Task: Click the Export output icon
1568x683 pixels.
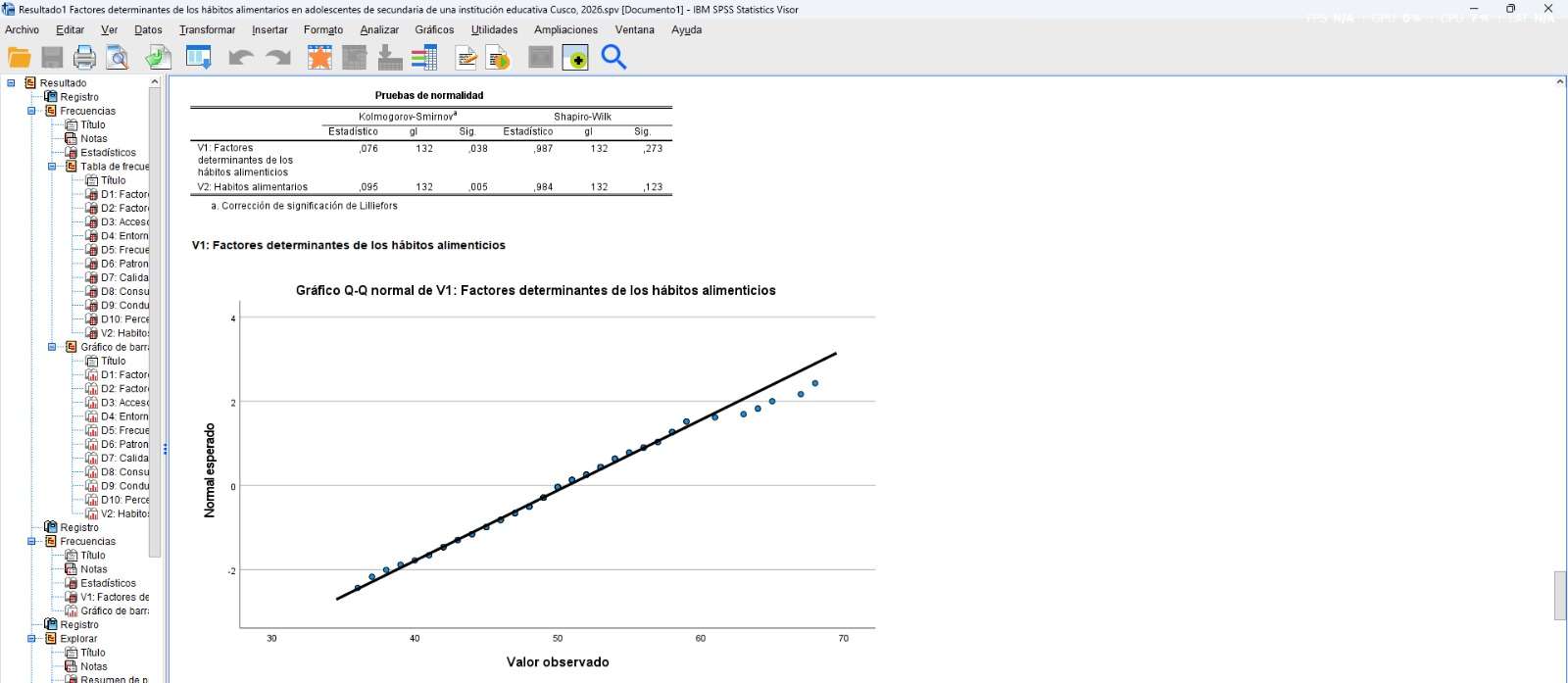Action: point(158,58)
